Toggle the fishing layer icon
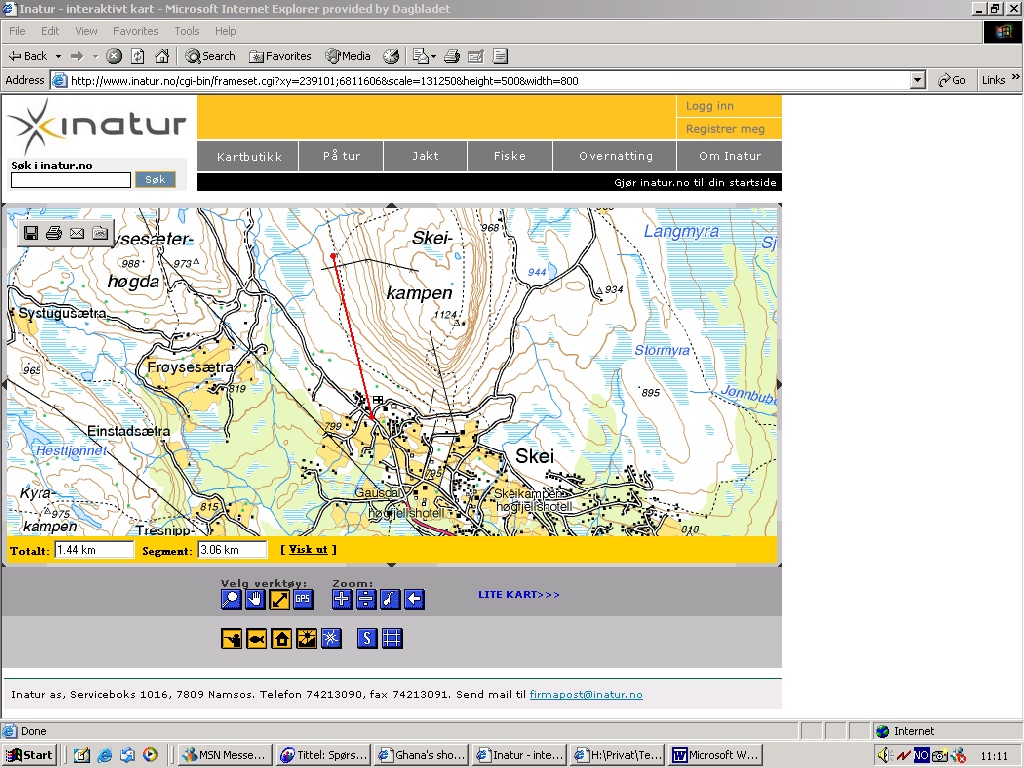The width and height of the screenshot is (1024, 768). pos(257,638)
